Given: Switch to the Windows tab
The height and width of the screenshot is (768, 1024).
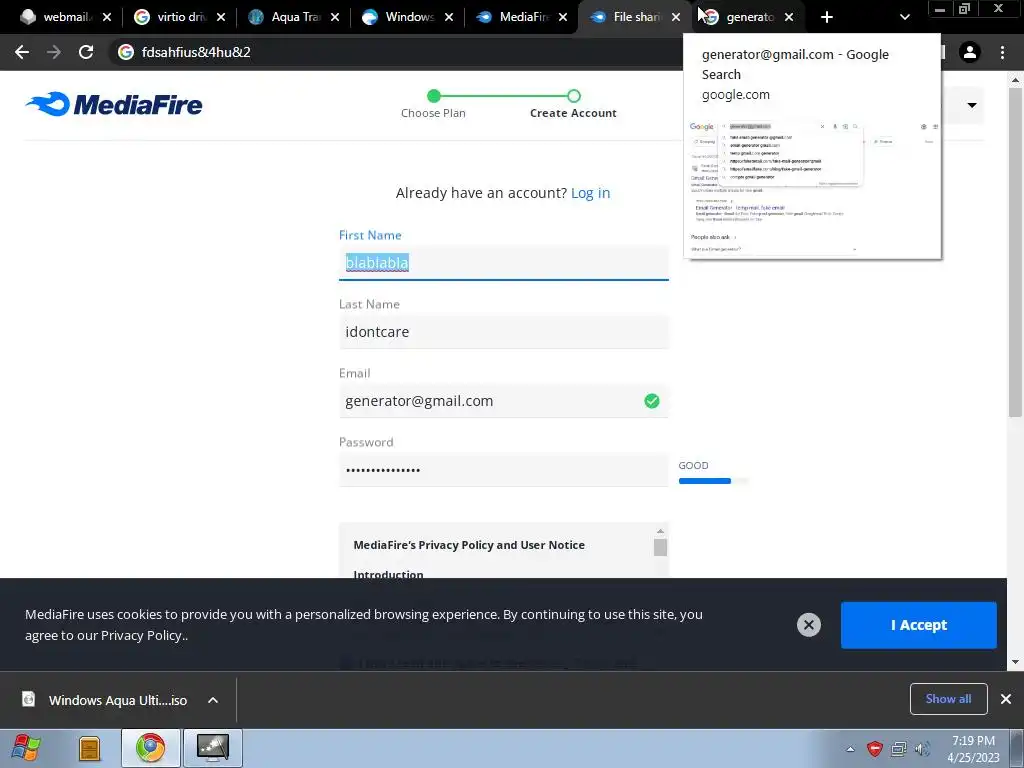Looking at the screenshot, I should (399, 17).
